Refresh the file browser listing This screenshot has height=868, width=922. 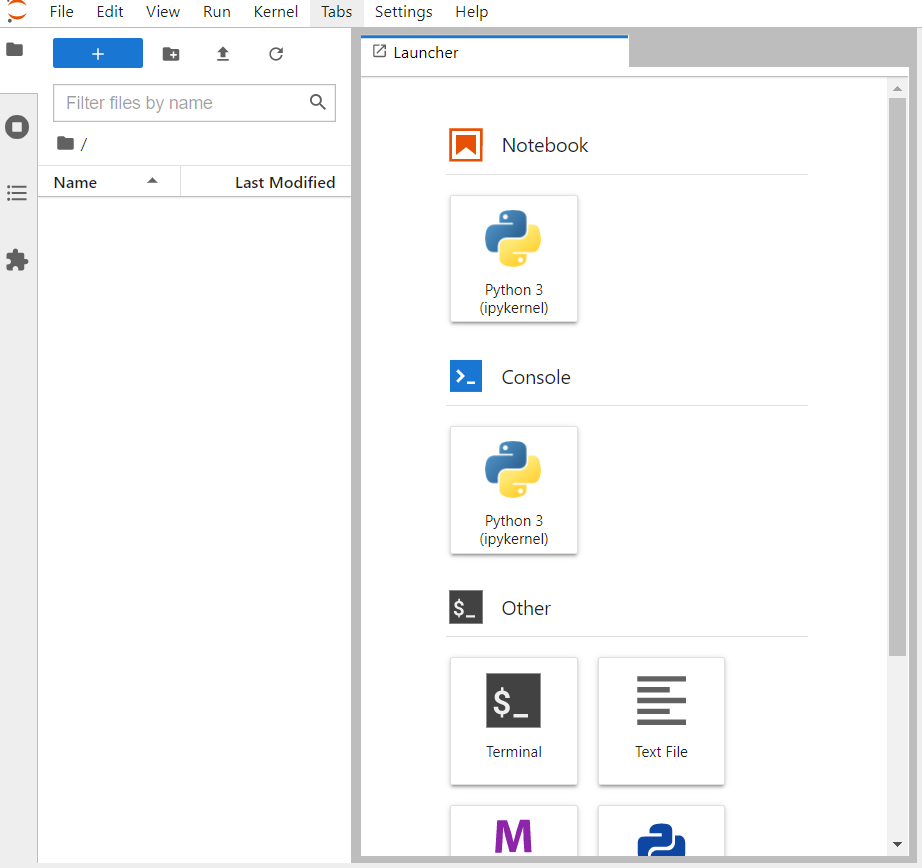[276, 54]
